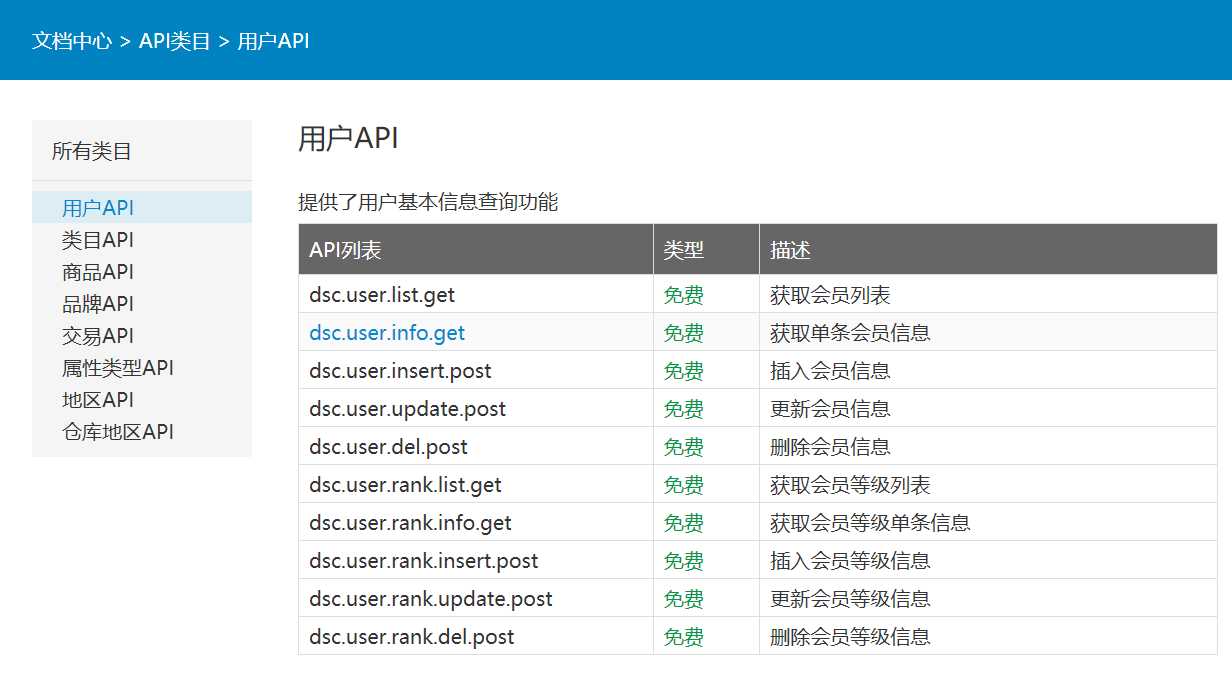Click the 插入会员等级信息 description

coord(850,561)
